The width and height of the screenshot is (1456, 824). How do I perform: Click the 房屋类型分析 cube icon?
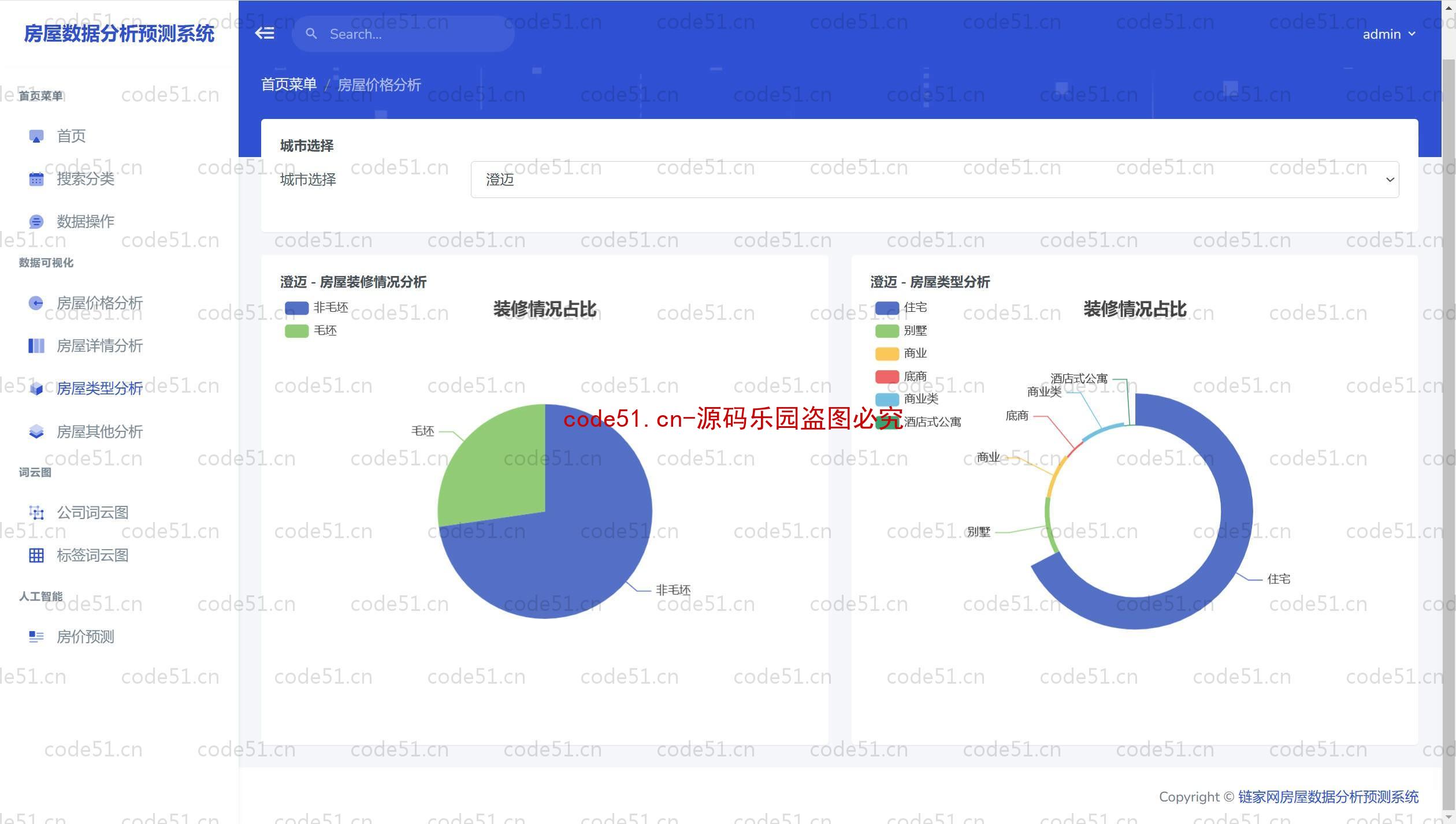(x=36, y=389)
